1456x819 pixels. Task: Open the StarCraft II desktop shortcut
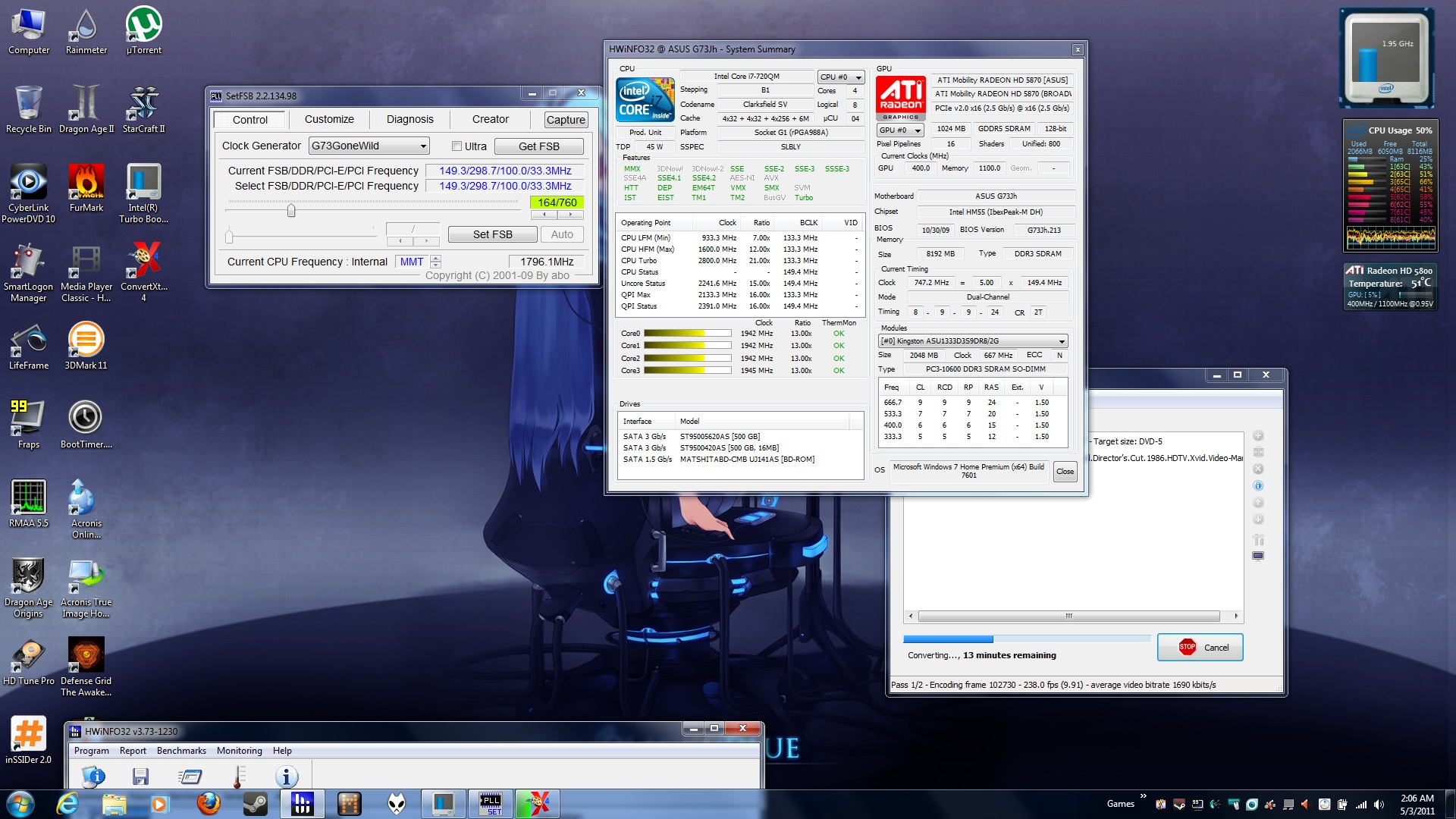[143, 109]
